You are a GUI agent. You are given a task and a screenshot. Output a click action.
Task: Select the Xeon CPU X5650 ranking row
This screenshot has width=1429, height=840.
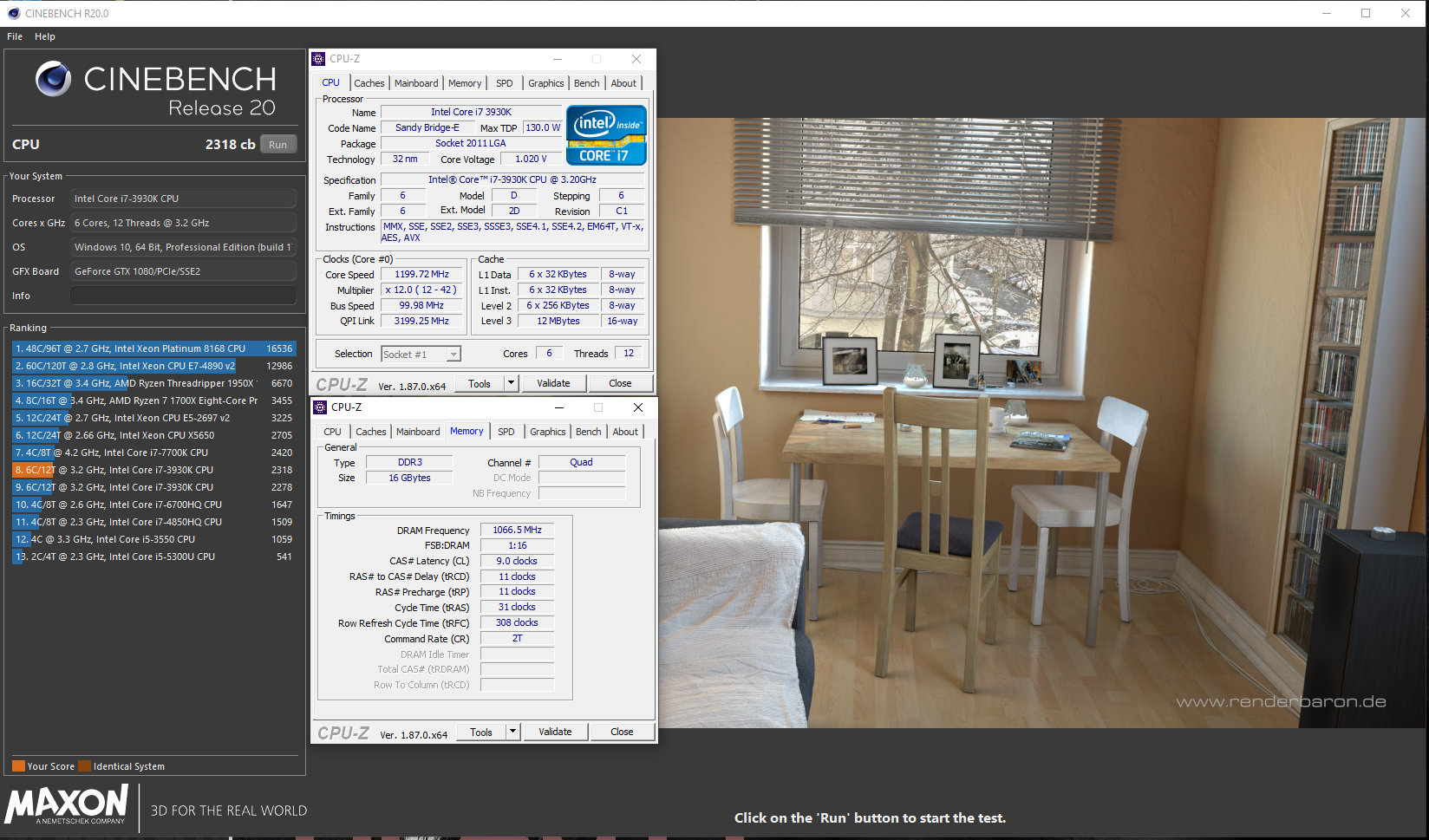(x=153, y=435)
